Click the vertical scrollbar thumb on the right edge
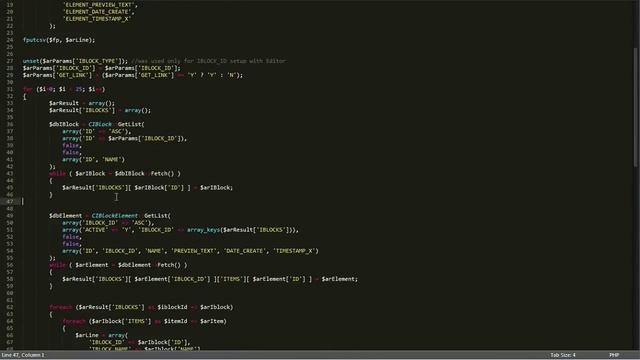This screenshot has width=640, height=360. coord(636,107)
